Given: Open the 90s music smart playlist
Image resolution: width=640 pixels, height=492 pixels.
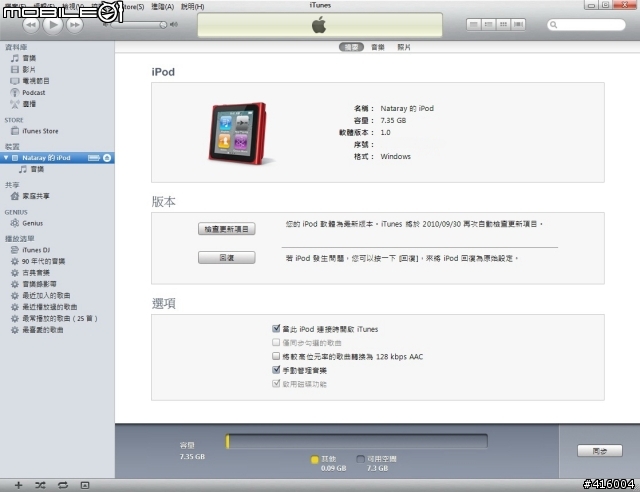Looking at the screenshot, I should 43,261.
